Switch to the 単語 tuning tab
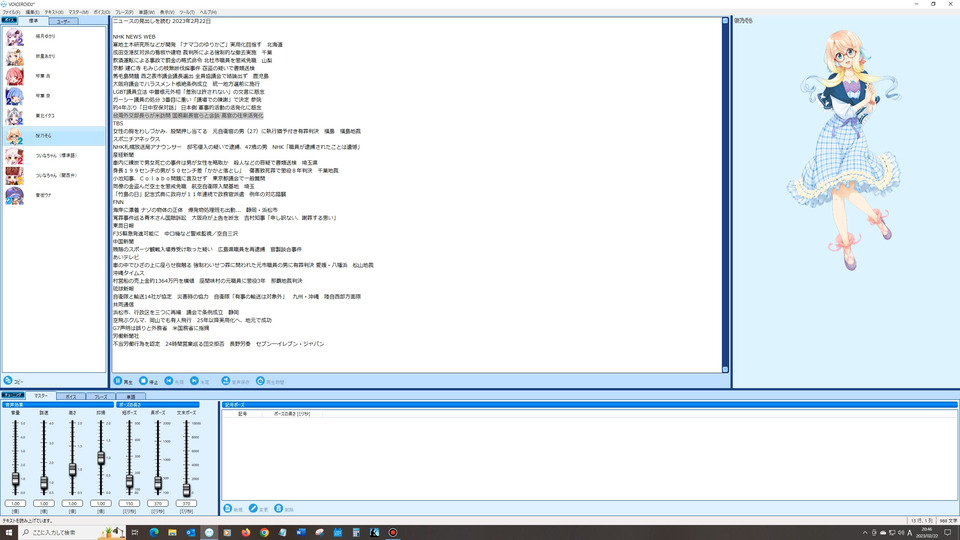Image resolution: width=960 pixels, height=540 pixels. tap(130, 397)
